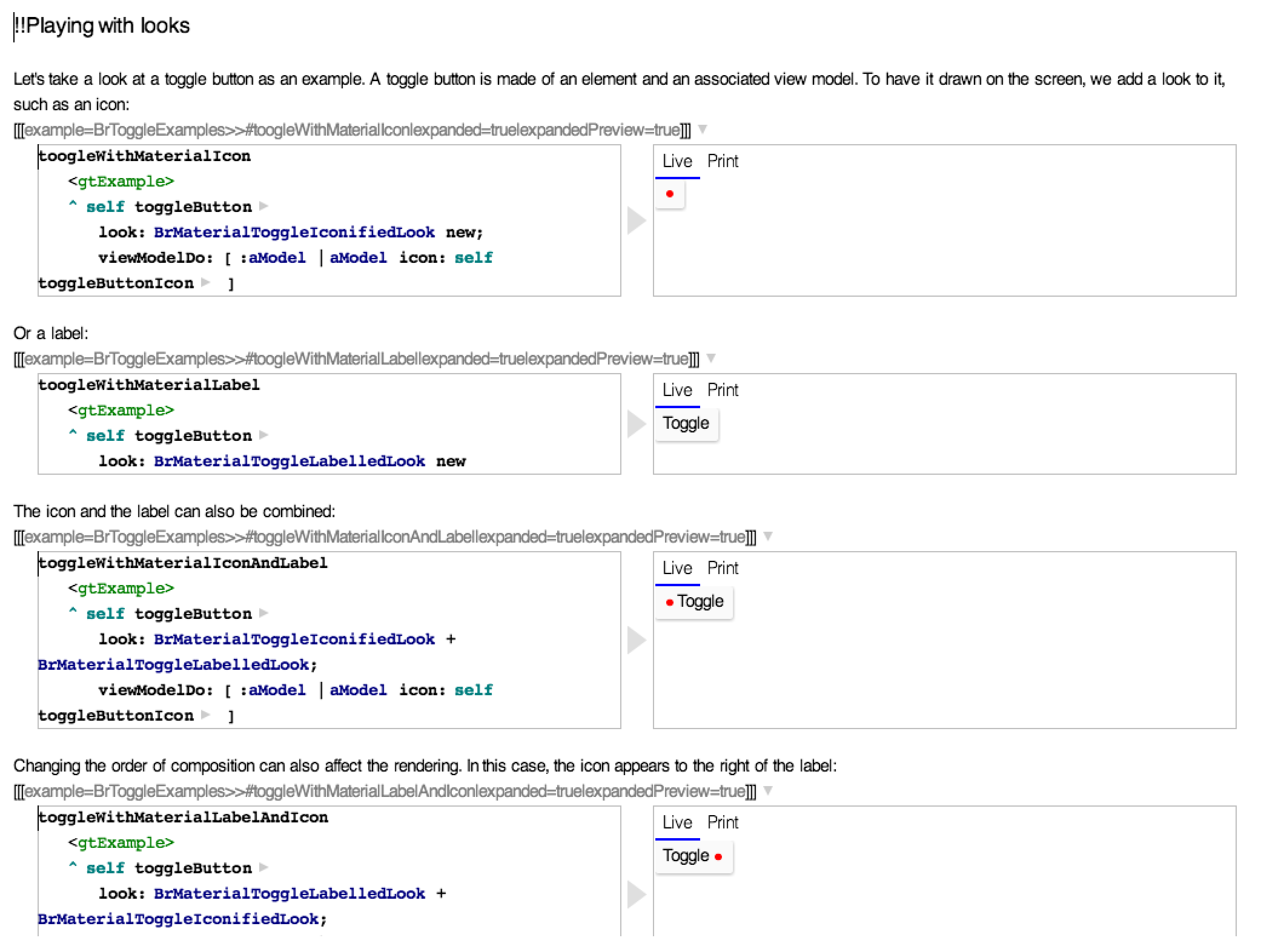Run toggleWithMaterialLabelAndIcon example play arrow
The height and width of the screenshot is (952, 1261).
tap(636, 894)
